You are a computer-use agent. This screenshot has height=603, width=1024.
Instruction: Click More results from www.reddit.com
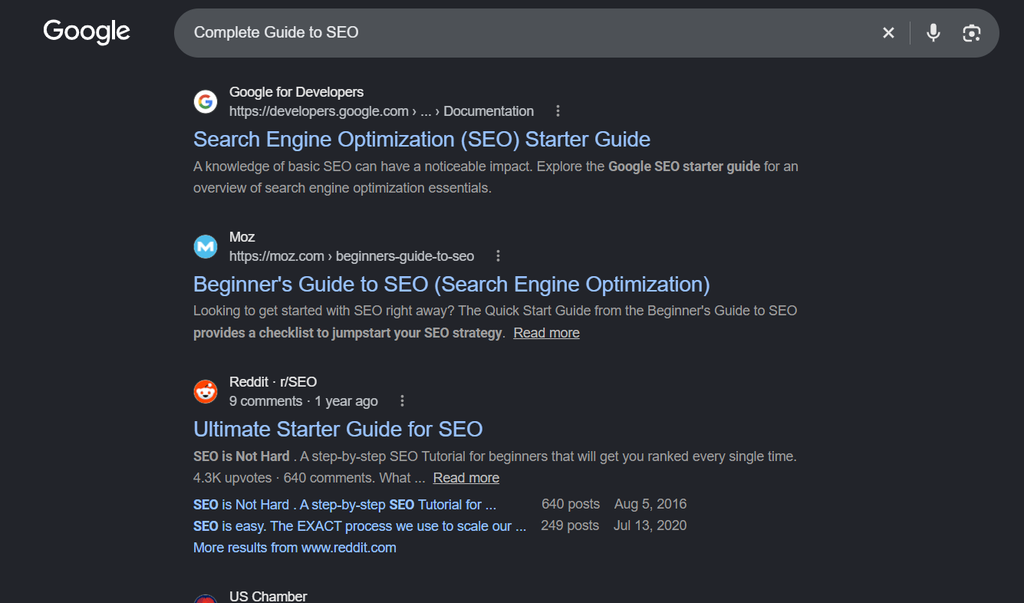(295, 548)
